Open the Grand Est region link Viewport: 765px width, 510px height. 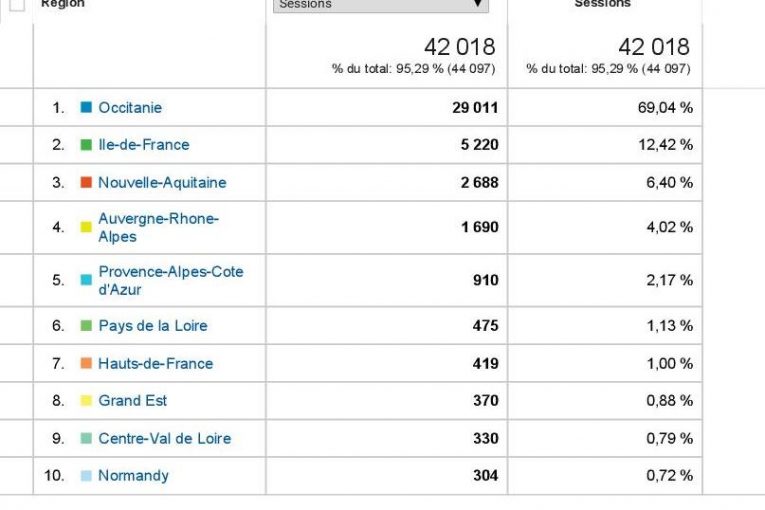[132, 400]
